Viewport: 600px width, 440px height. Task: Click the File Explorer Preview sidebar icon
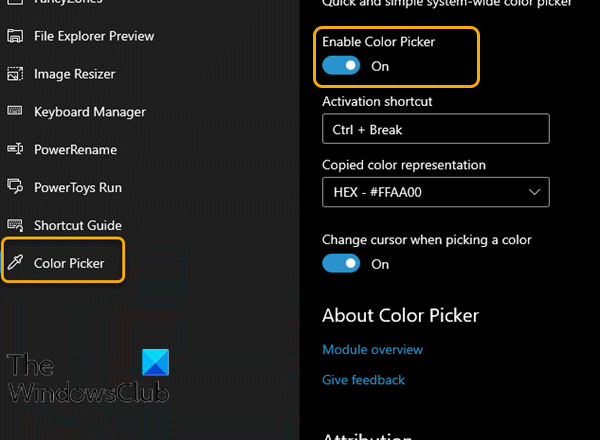coord(15,37)
